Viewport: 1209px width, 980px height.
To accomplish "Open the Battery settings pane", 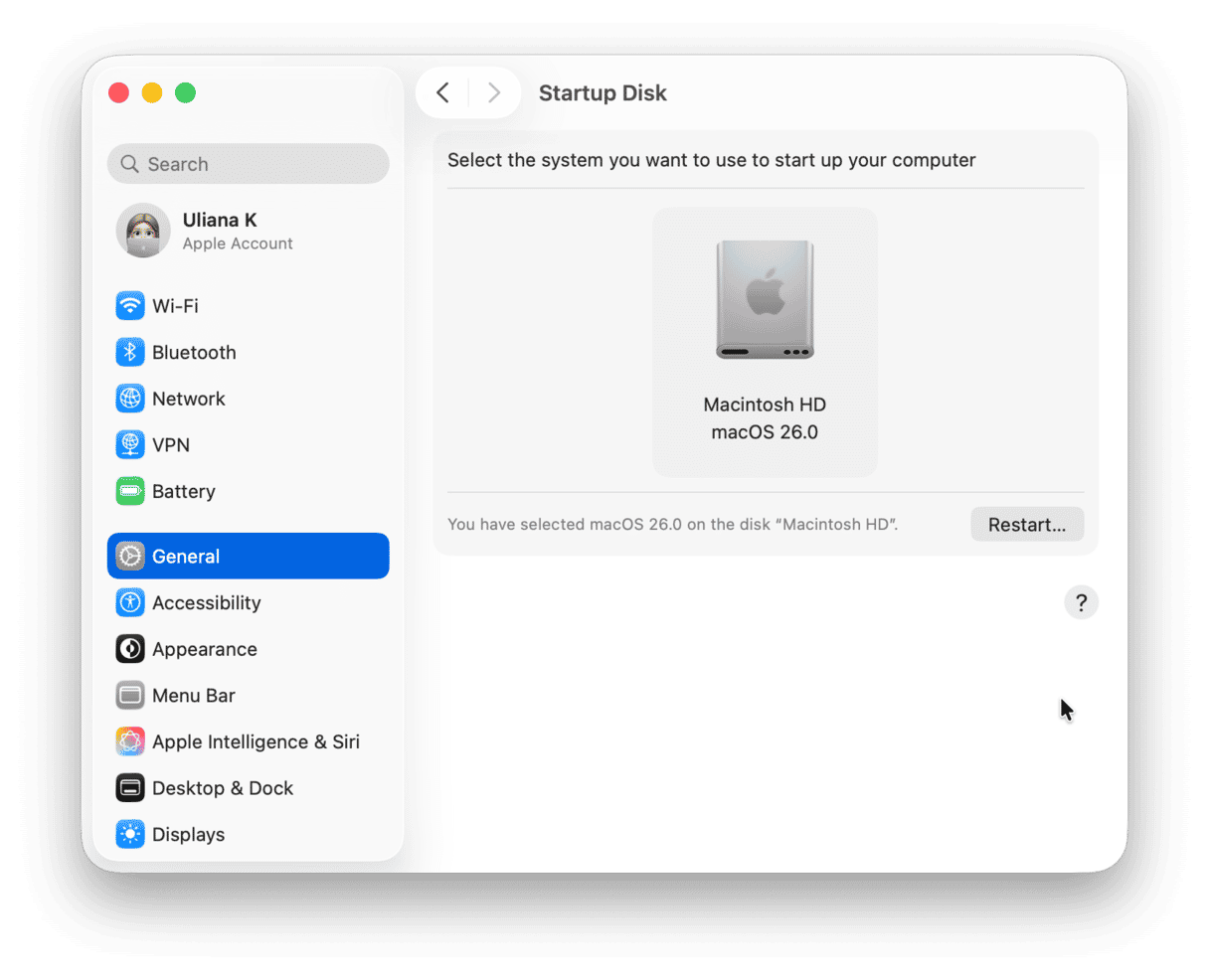I will pos(249,491).
